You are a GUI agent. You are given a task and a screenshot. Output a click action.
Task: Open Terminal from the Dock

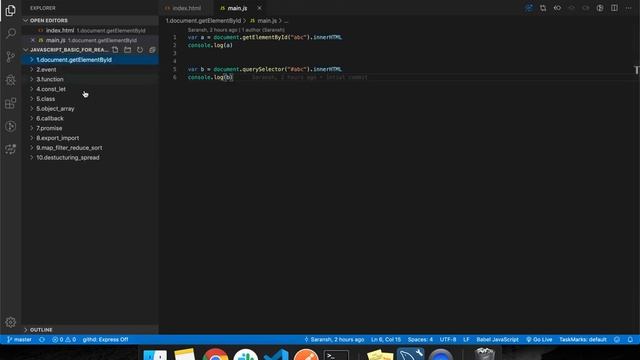click(336, 355)
